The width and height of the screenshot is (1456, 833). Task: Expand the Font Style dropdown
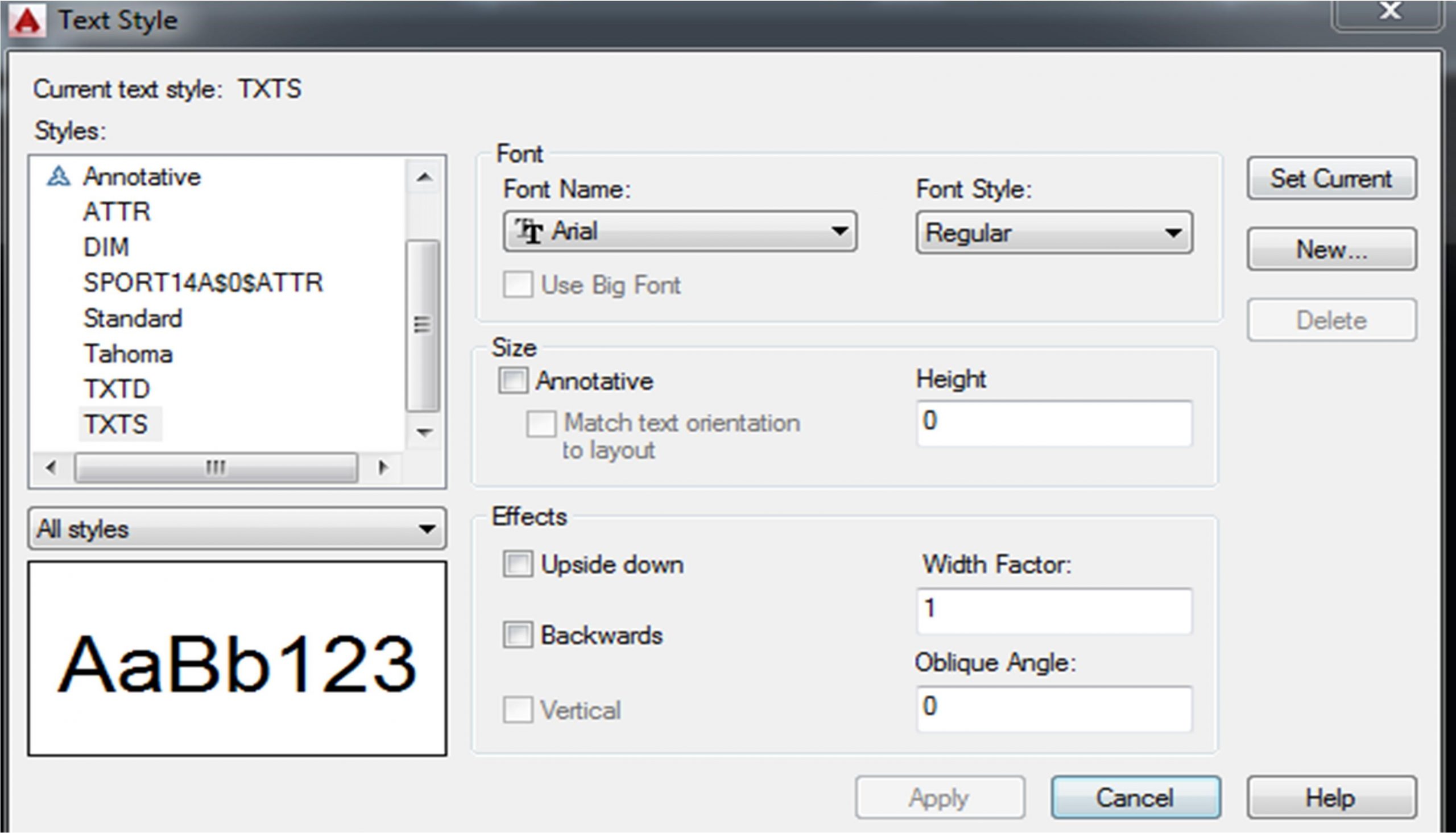point(1172,233)
